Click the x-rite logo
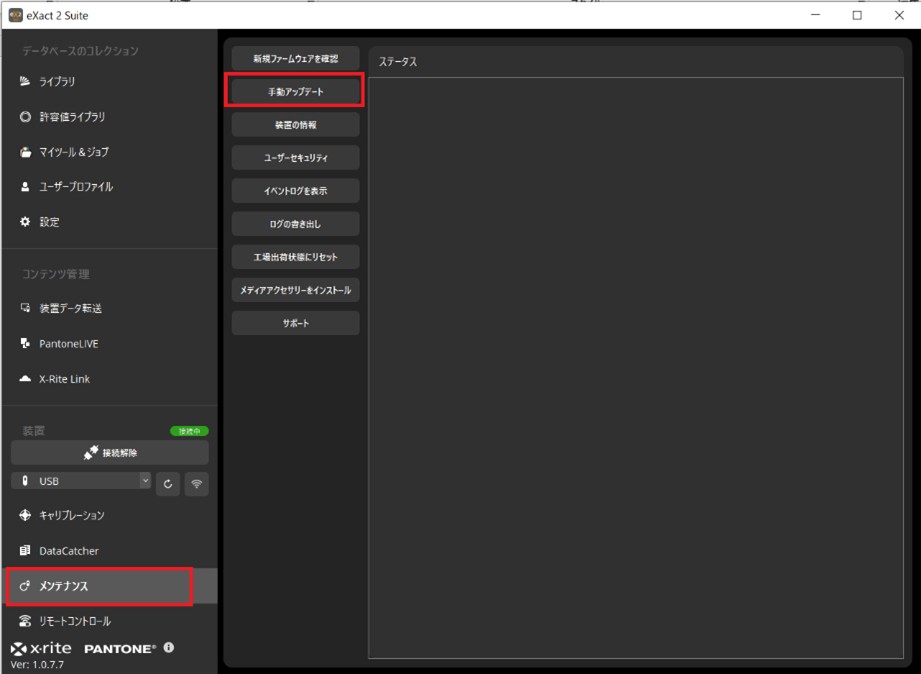Viewport: 921px width, 674px height. tap(41, 648)
